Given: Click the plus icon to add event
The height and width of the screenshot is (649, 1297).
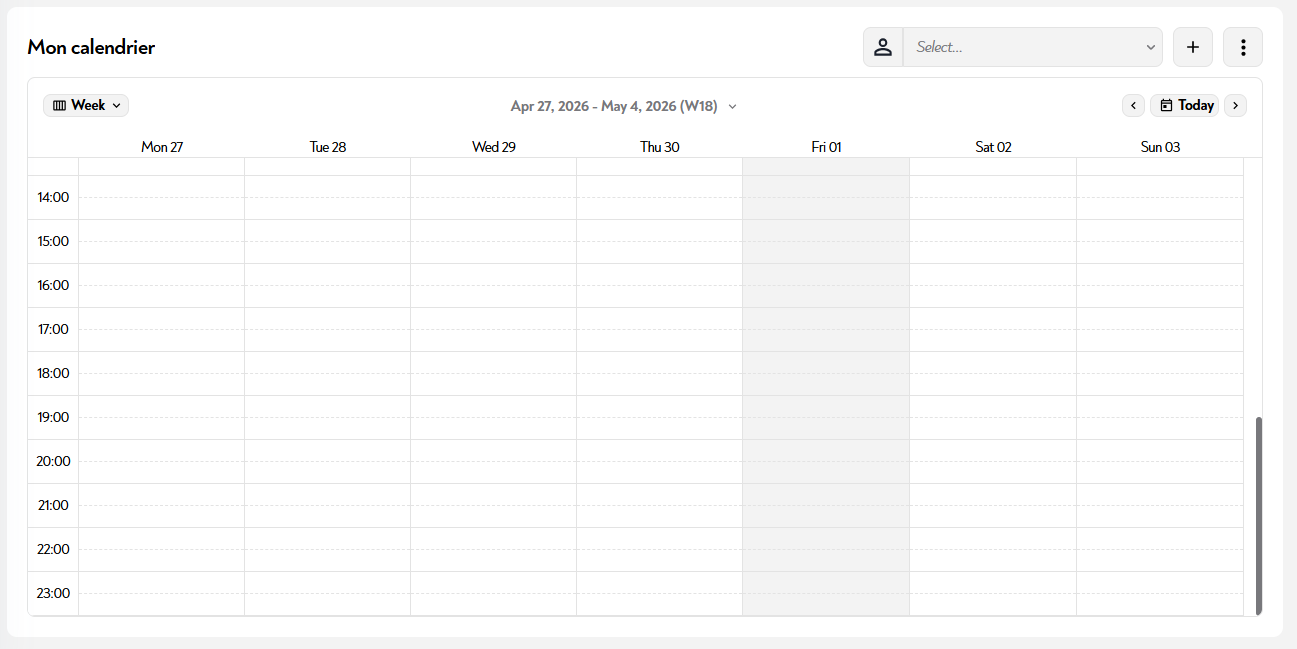Looking at the screenshot, I should click(1192, 47).
